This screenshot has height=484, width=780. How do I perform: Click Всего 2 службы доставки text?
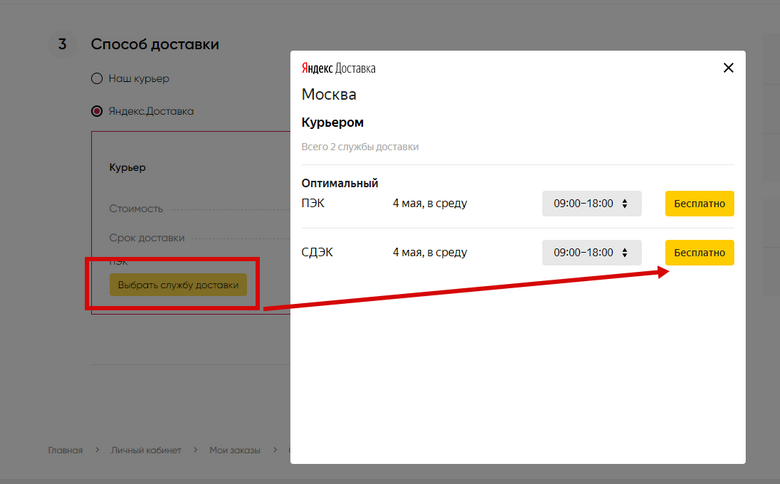click(x=360, y=147)
